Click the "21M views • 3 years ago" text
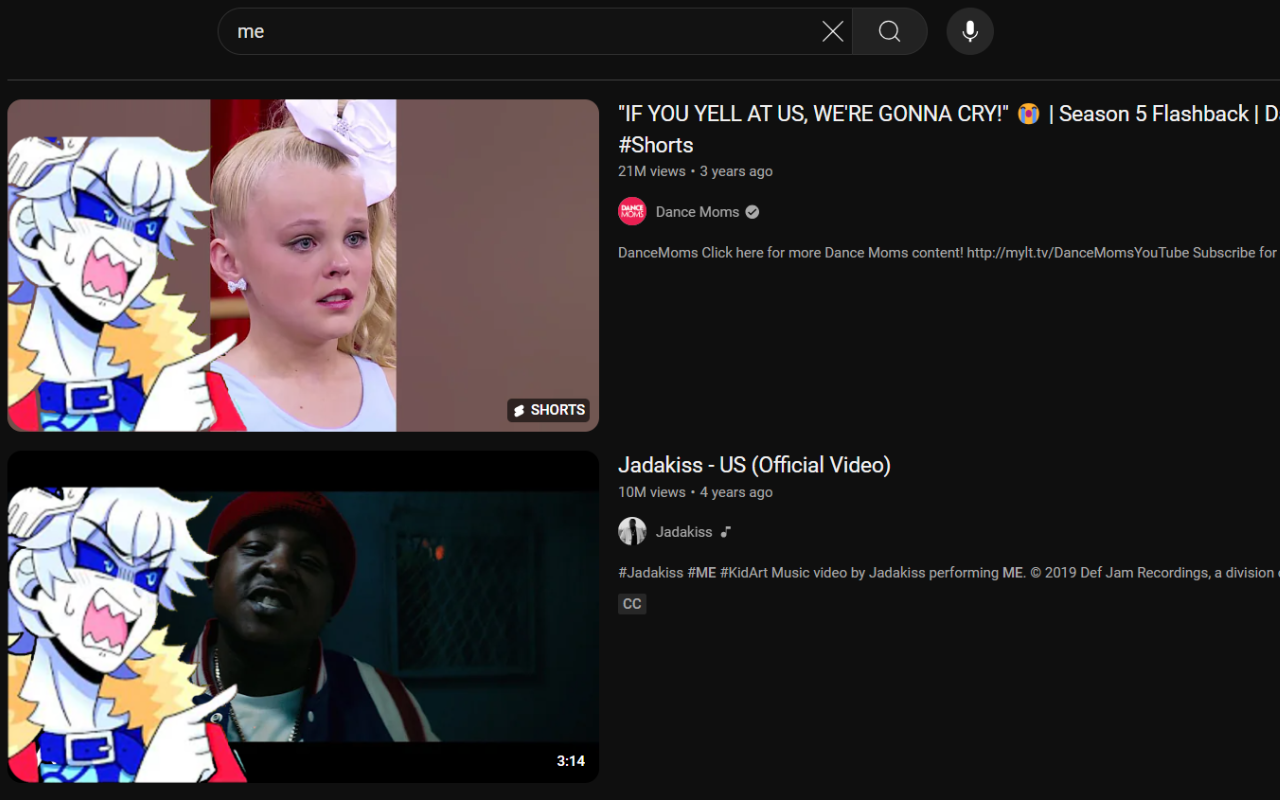Viewport: 1280px width, 800px height. click(695, 171)
